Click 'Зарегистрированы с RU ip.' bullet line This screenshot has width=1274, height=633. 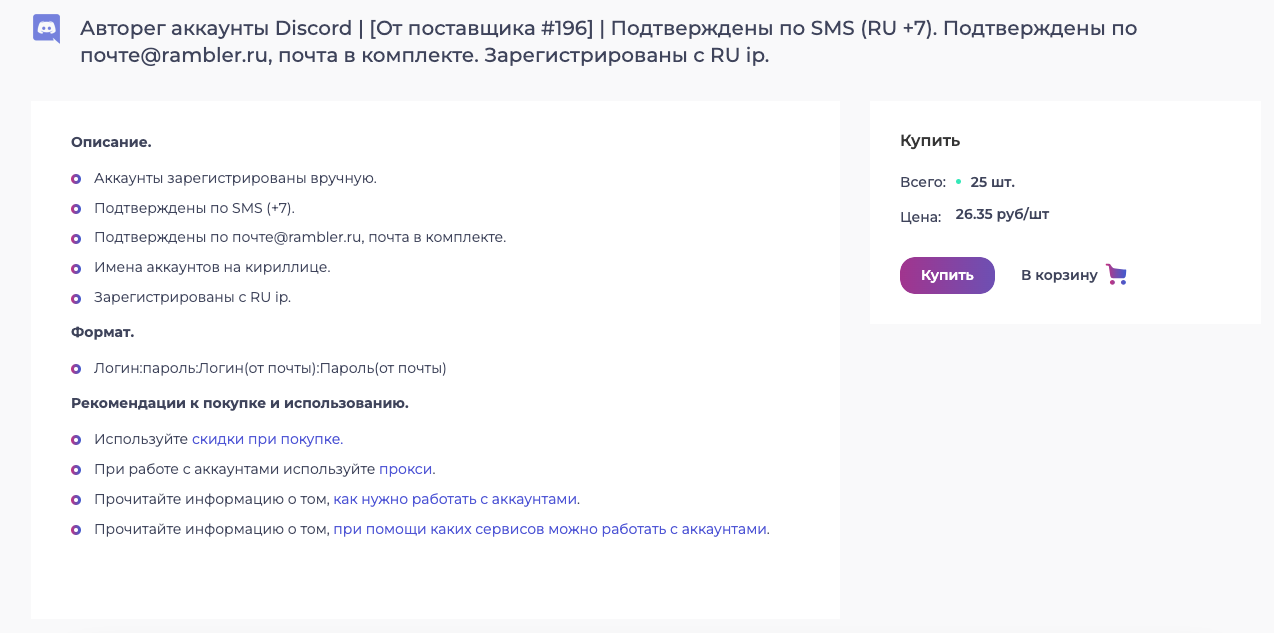coord(192,297)
